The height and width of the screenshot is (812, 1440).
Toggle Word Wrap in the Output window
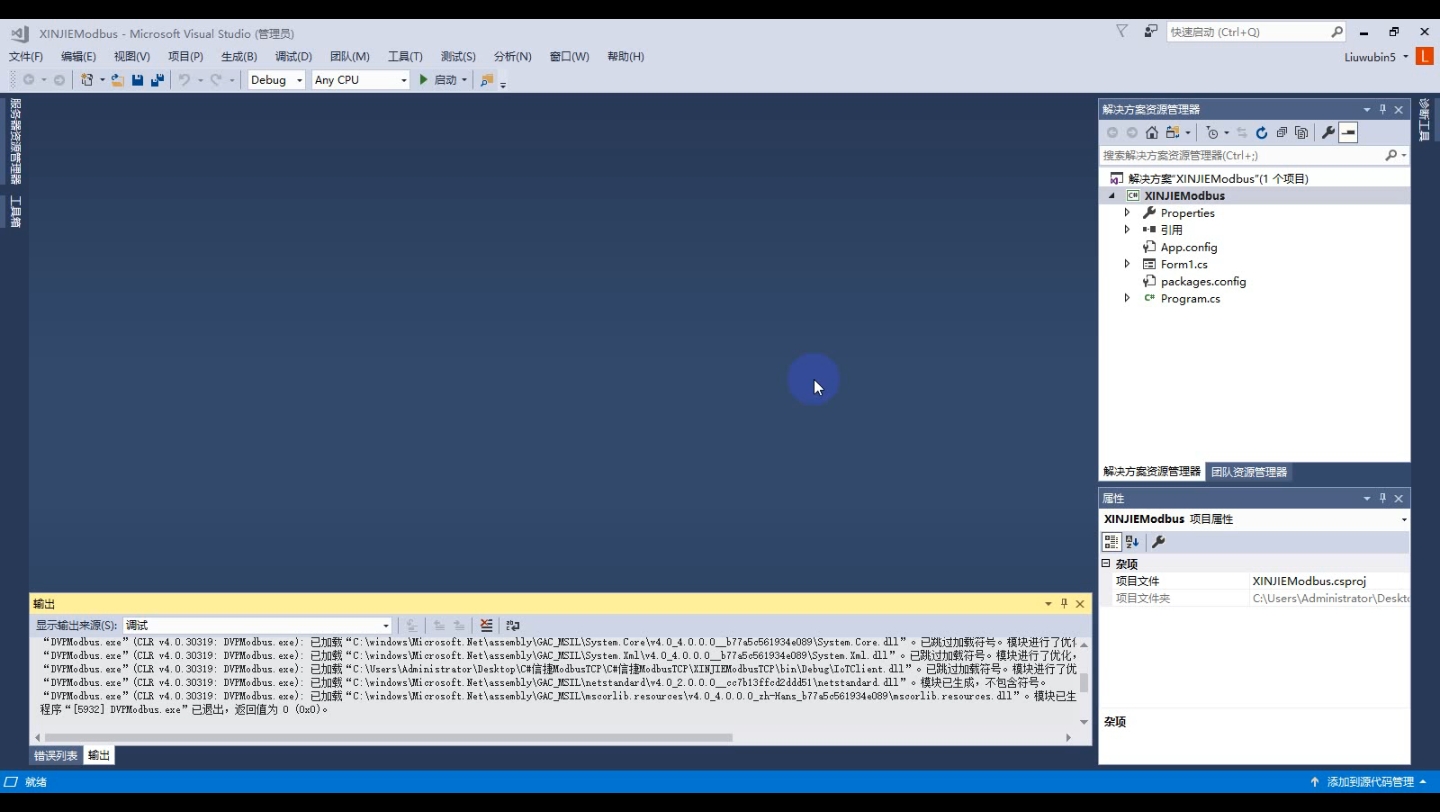tap(513, 625)
